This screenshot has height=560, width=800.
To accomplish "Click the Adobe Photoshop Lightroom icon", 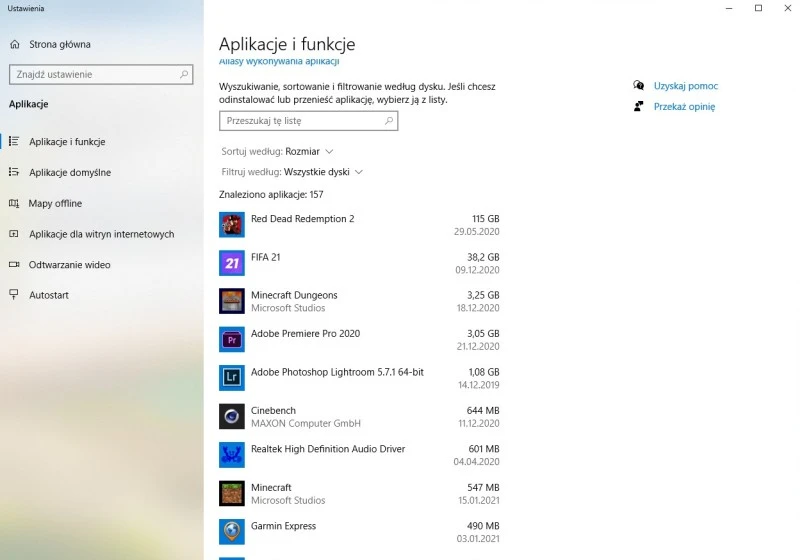I will coord(231,378).
